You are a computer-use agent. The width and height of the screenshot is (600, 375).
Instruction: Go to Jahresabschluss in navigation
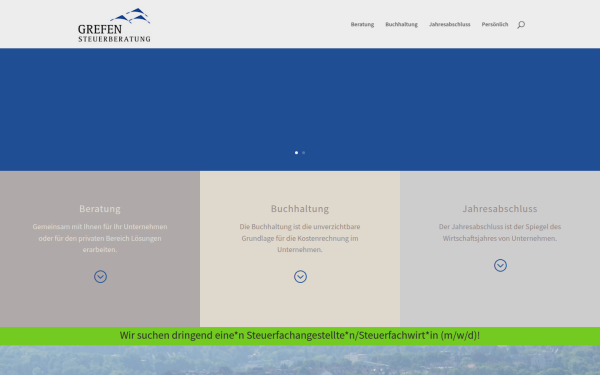coord(450,24)
